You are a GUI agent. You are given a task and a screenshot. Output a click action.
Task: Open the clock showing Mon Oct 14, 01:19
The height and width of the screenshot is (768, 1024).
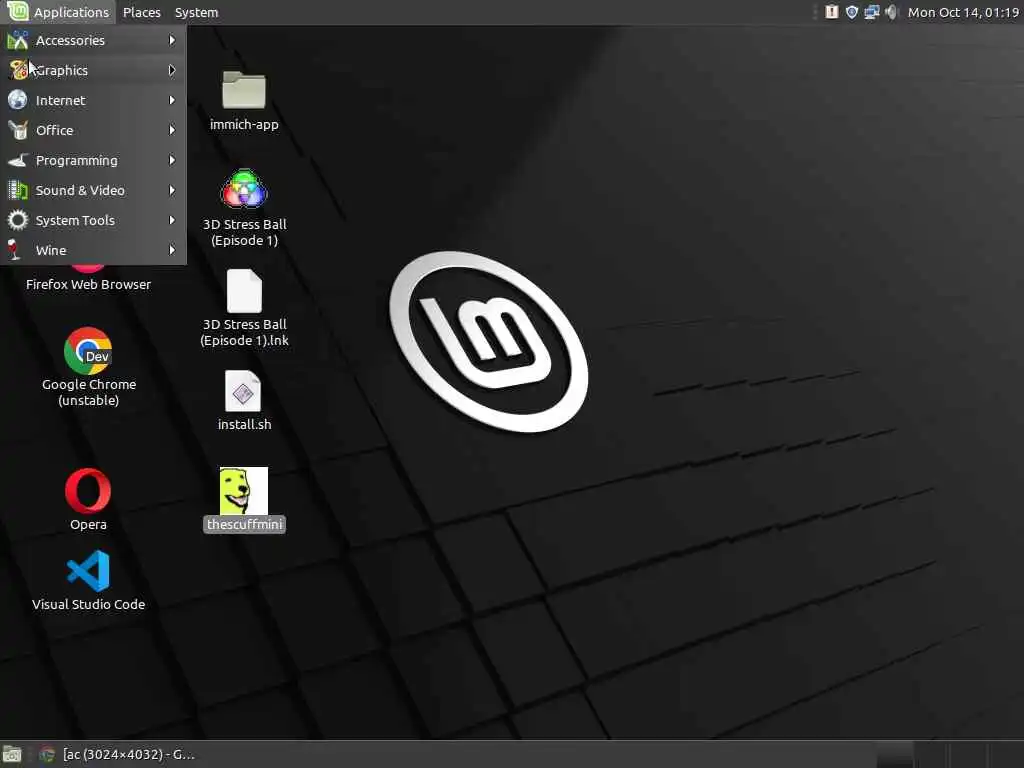point(963,12)
